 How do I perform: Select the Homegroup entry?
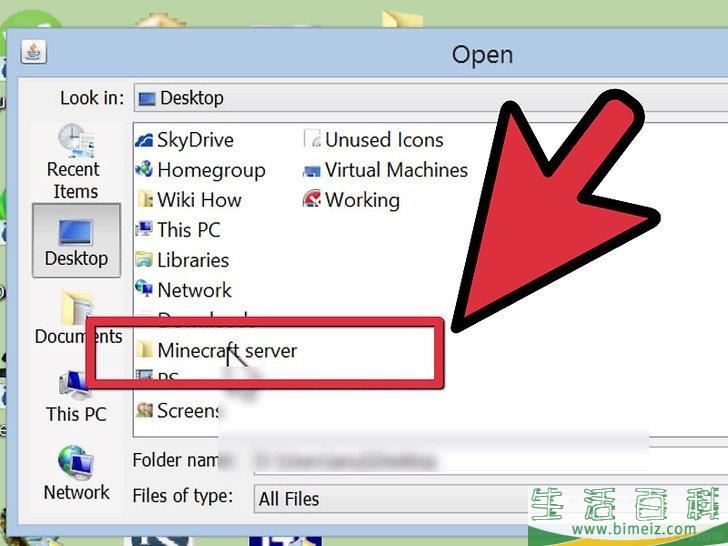(200, 170)
